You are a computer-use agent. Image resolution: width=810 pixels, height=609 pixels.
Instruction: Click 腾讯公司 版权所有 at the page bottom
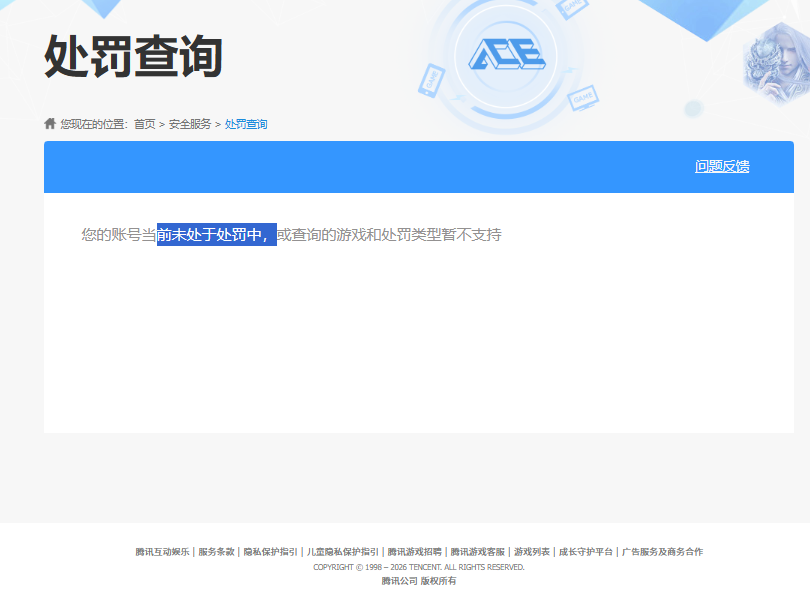[x=419, y=581]
